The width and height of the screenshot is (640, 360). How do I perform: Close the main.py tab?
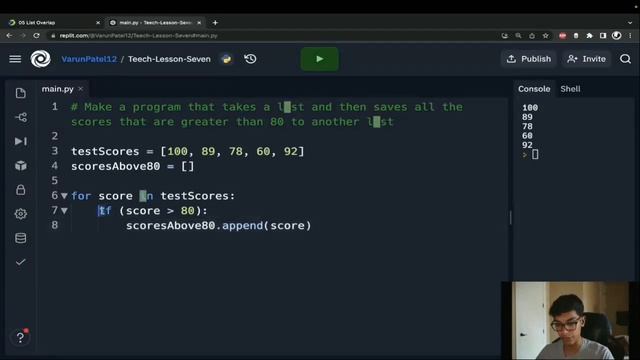[x=80, y=89]
